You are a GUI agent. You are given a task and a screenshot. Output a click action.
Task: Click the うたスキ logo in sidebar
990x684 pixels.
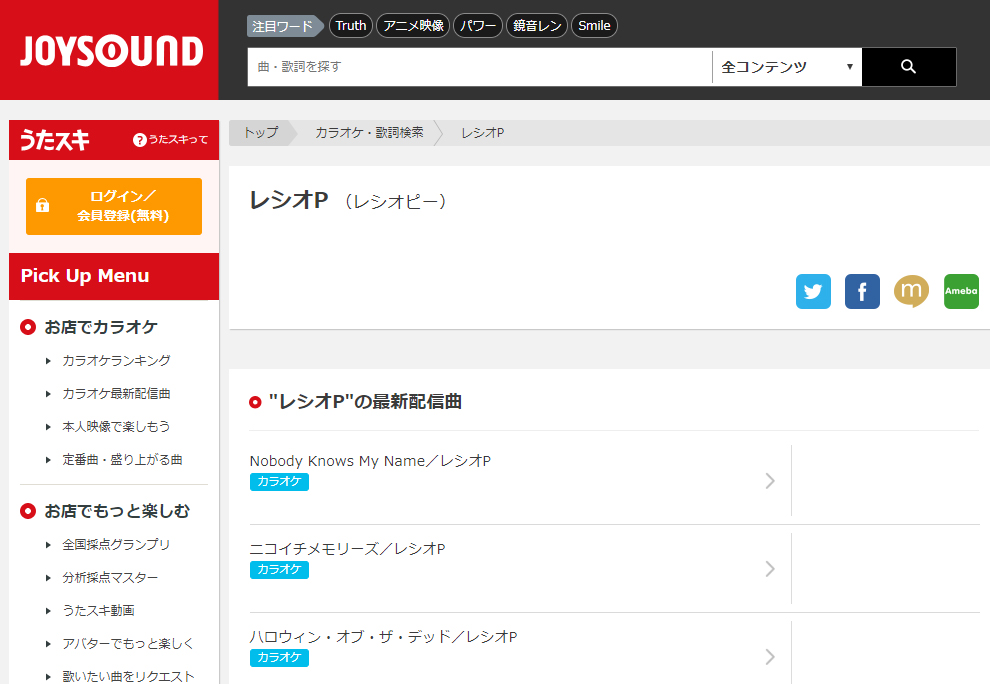coord(55,140)
